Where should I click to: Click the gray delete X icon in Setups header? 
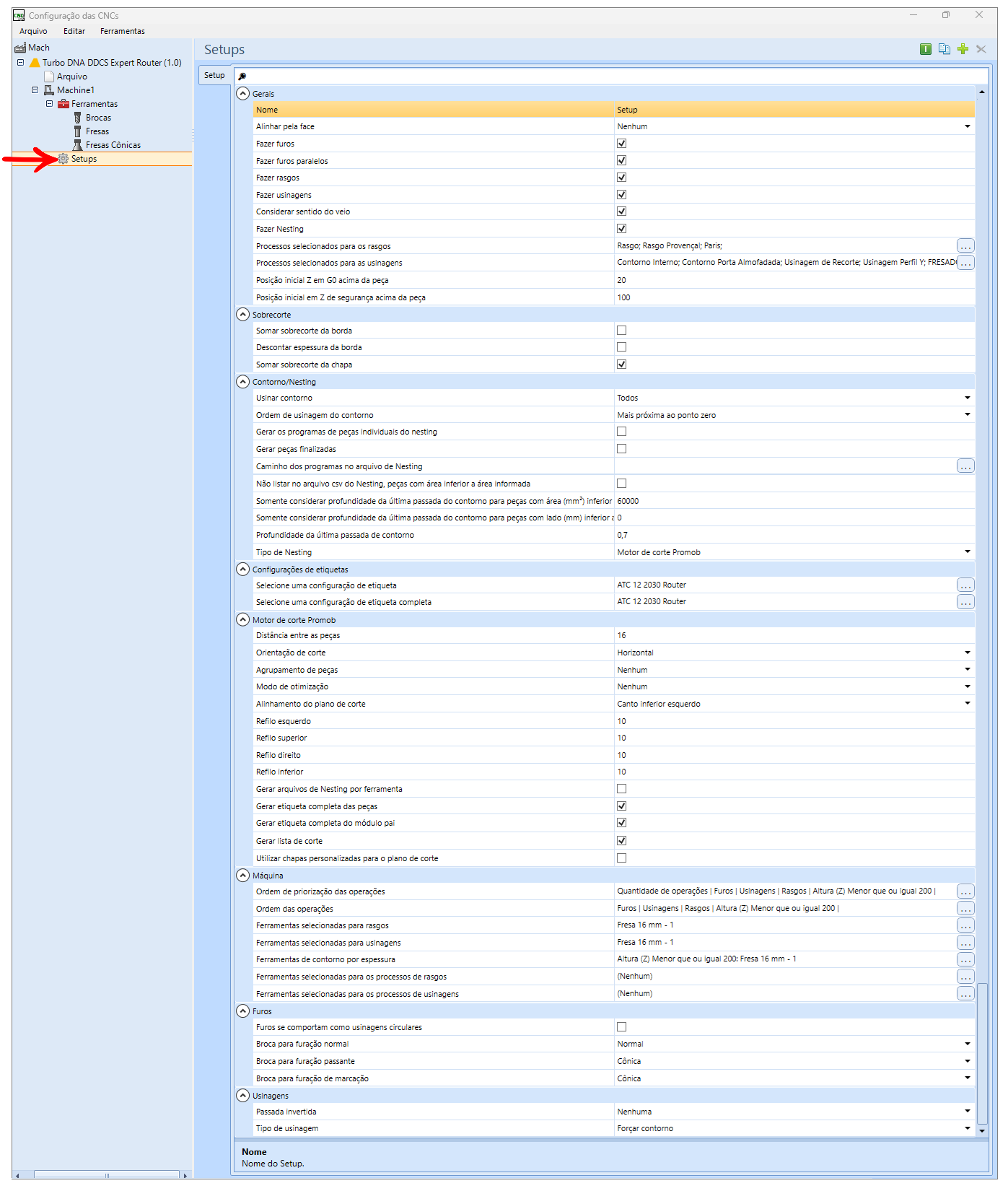pos(981,49)
